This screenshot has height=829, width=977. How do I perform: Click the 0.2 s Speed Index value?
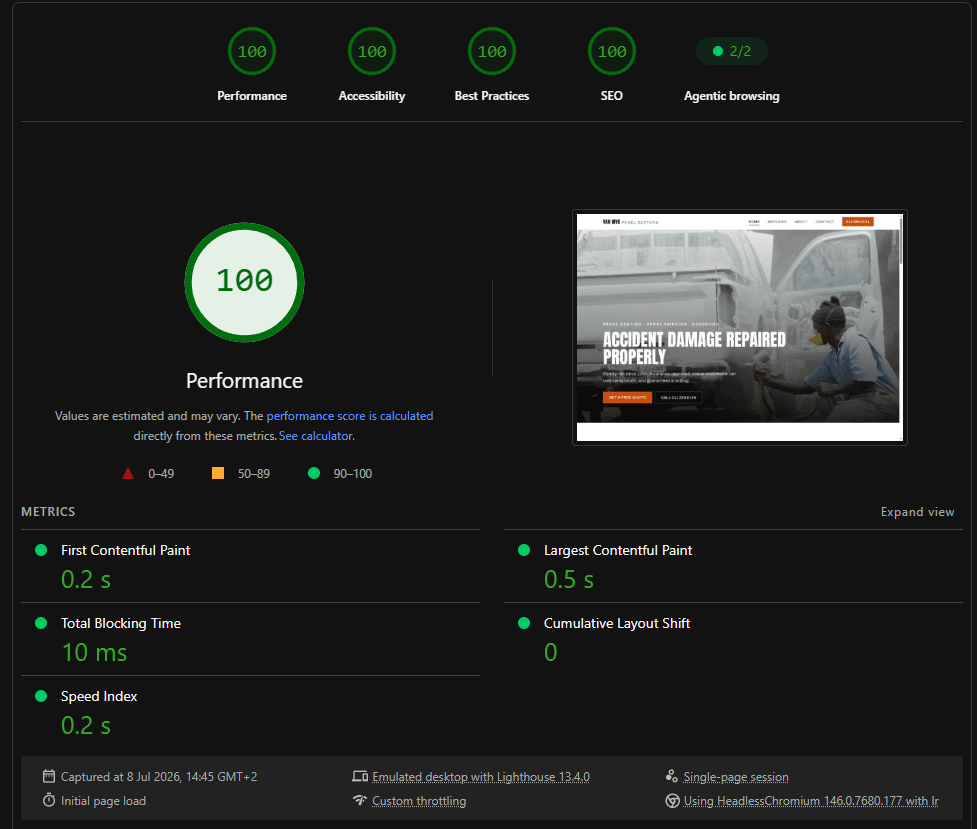86,726
